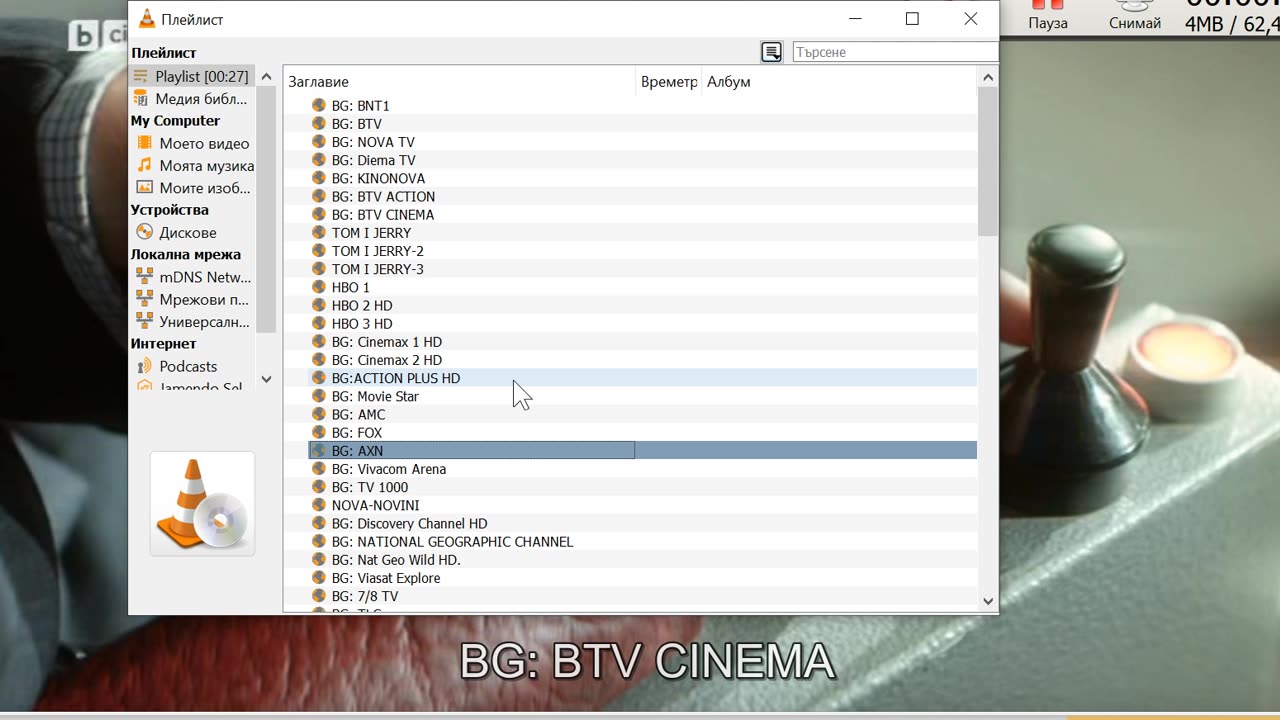
Task: Select HBO 2 HD channel icon
Action: tap(319, 305)
